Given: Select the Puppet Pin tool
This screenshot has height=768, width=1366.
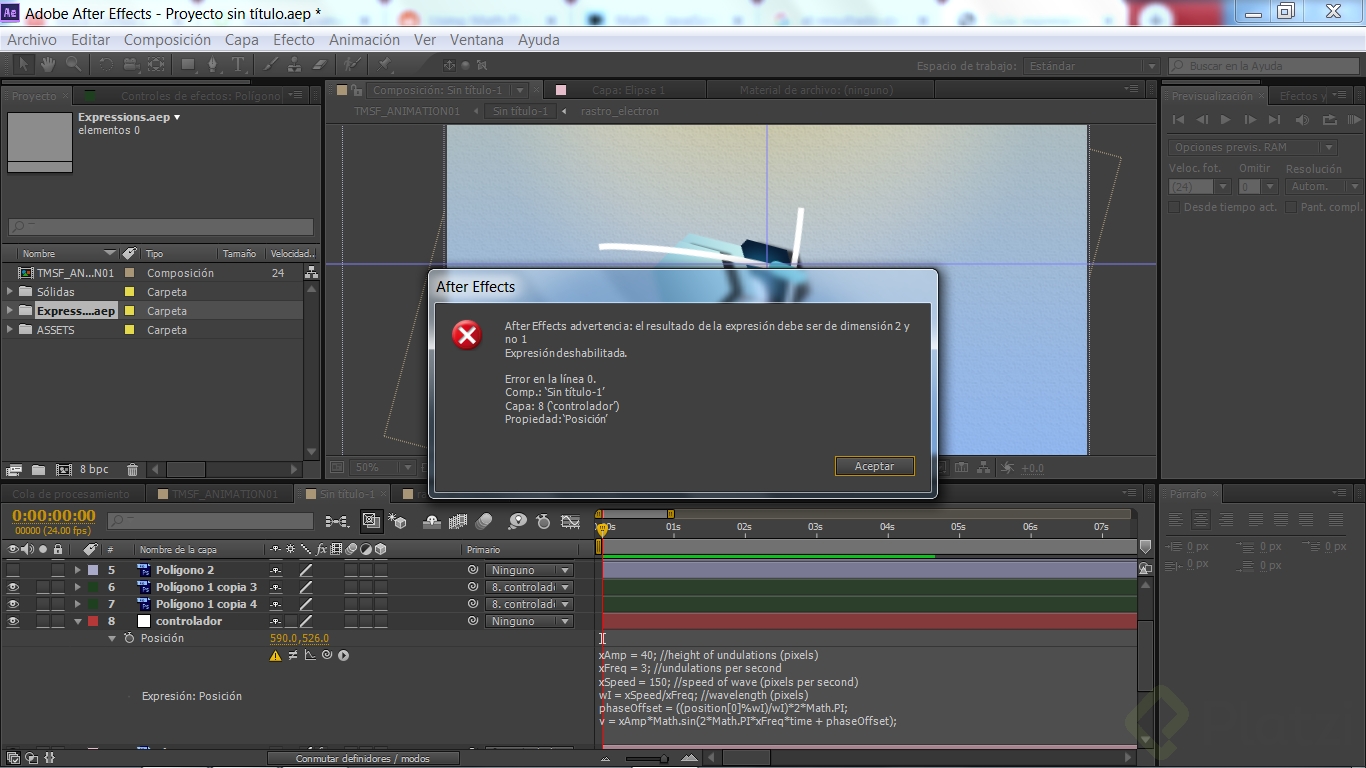Looking at the screenshot, I should tap(385, 64).
